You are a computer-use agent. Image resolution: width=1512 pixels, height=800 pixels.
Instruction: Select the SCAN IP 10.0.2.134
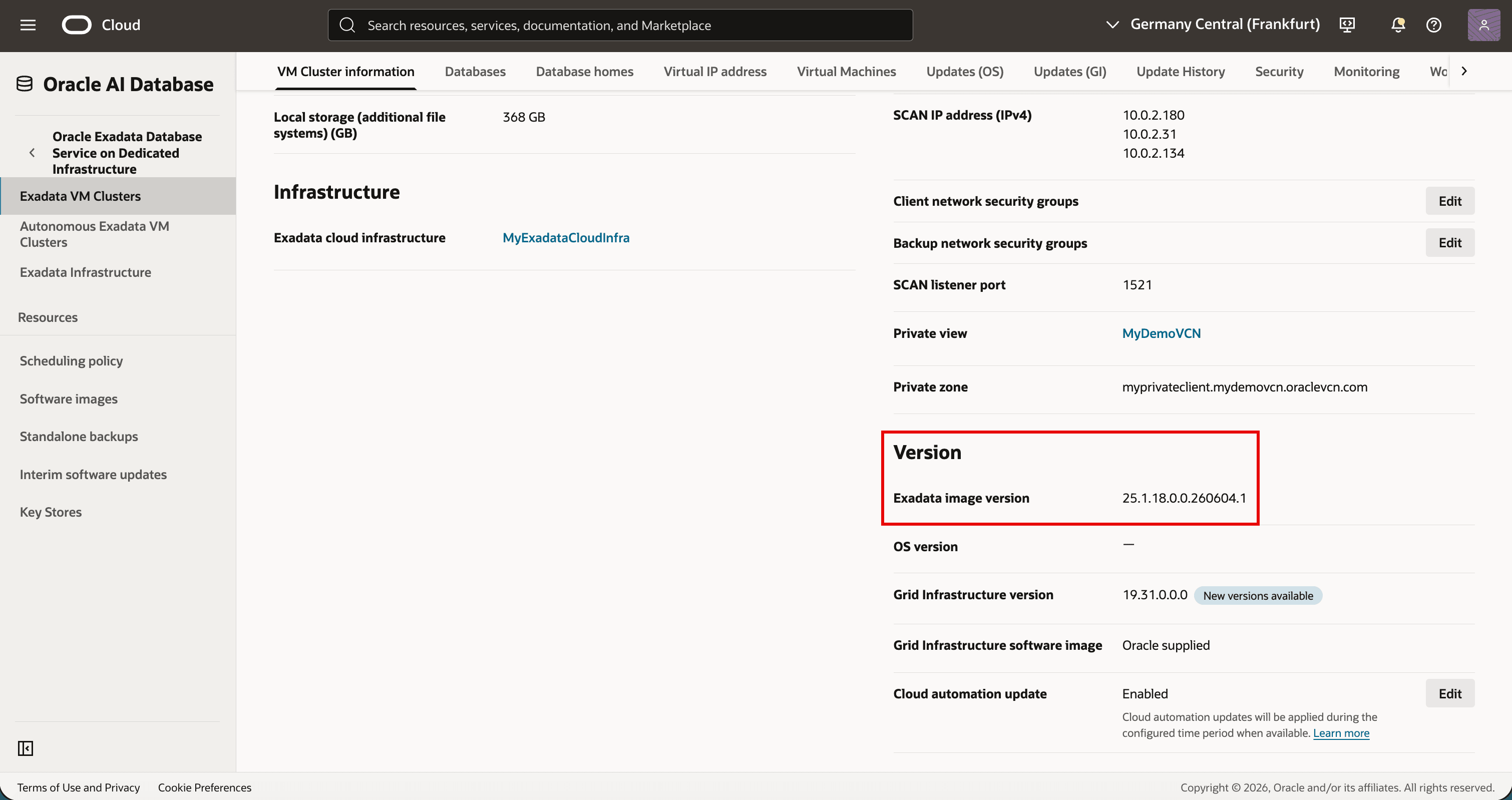point(1154,153)
